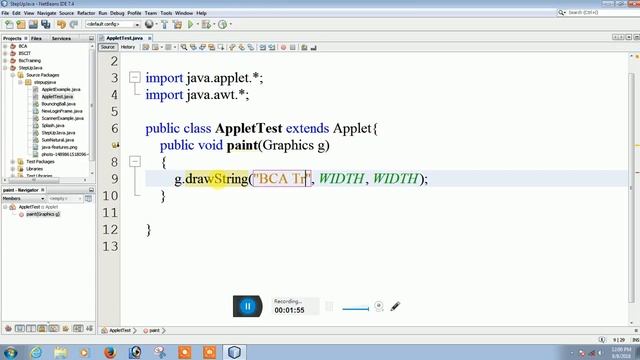Pause the screen recording
The height and width of the screenshot is (360, 640).
[247, 306]
